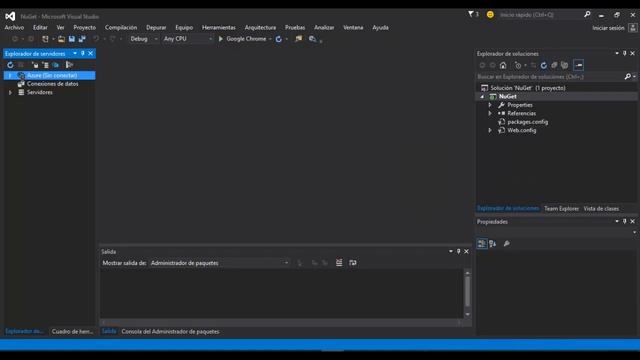Collapse the NuGet project node
Screen dimensions: 640x360
(x=482, y=97)
